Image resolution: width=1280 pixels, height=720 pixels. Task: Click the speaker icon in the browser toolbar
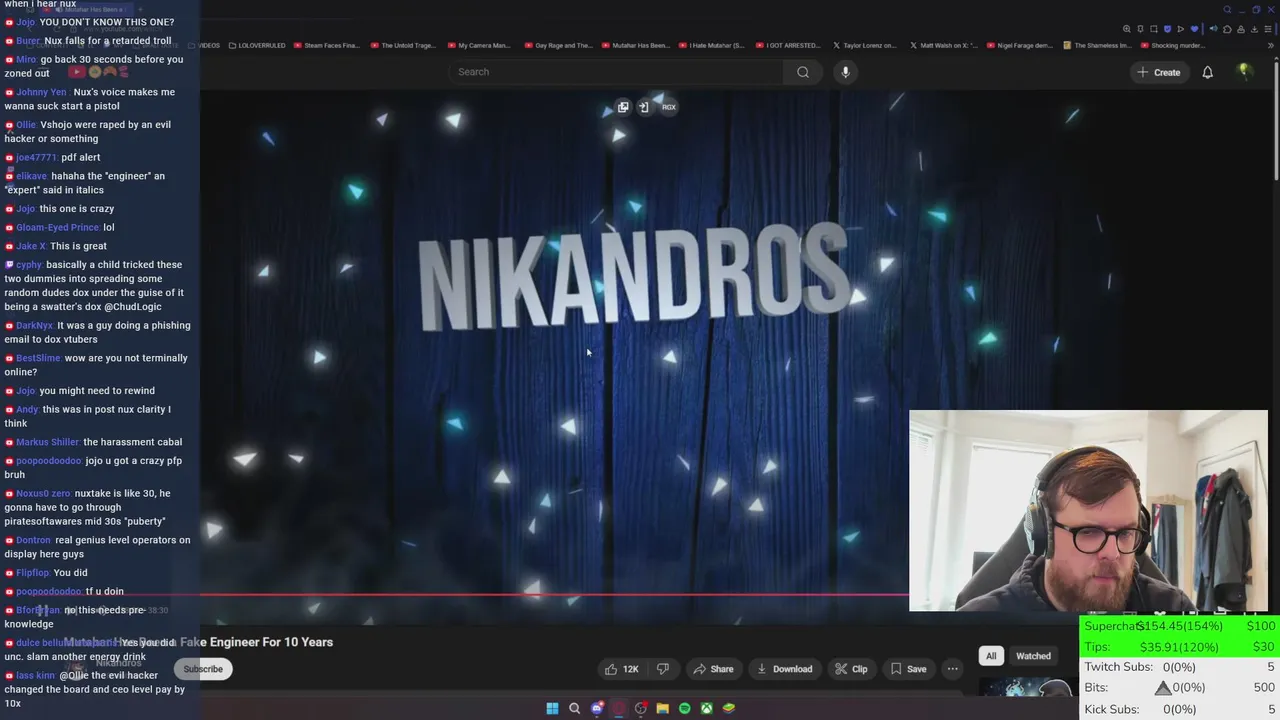[x=1213, y=29]
